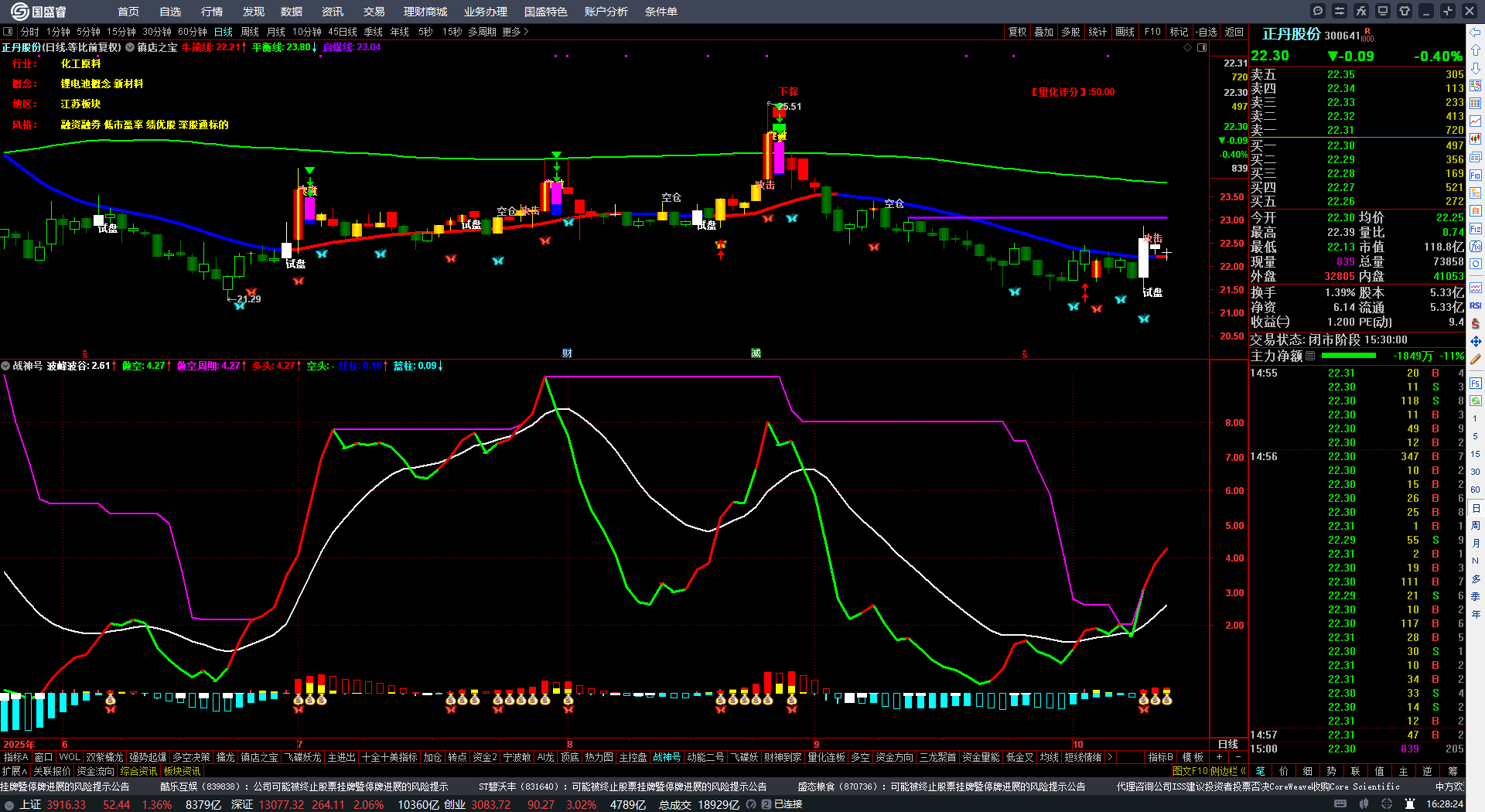The width and height of the screenshot is (1485, 812).
Task: Open the message chat icon in title bar
Action: 1318,11
